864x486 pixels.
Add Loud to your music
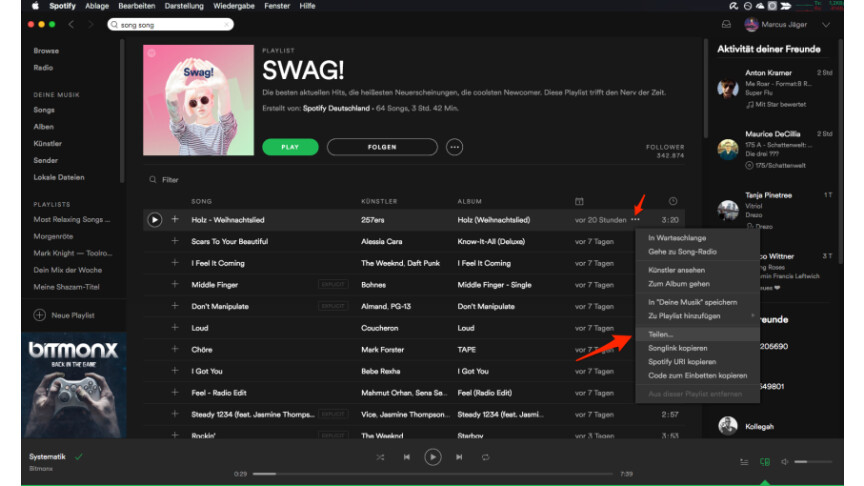point(175,327)
